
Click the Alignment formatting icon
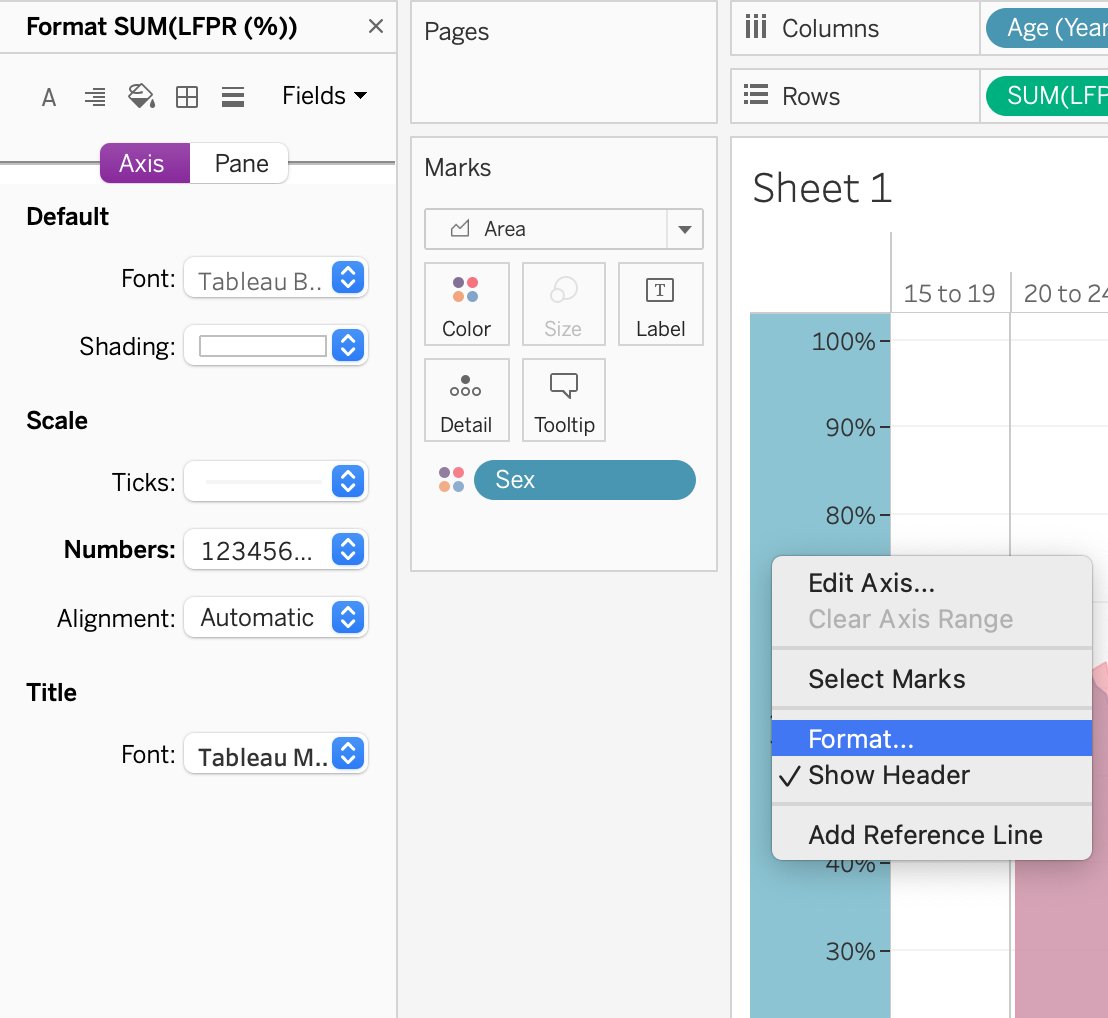[95, 97]
